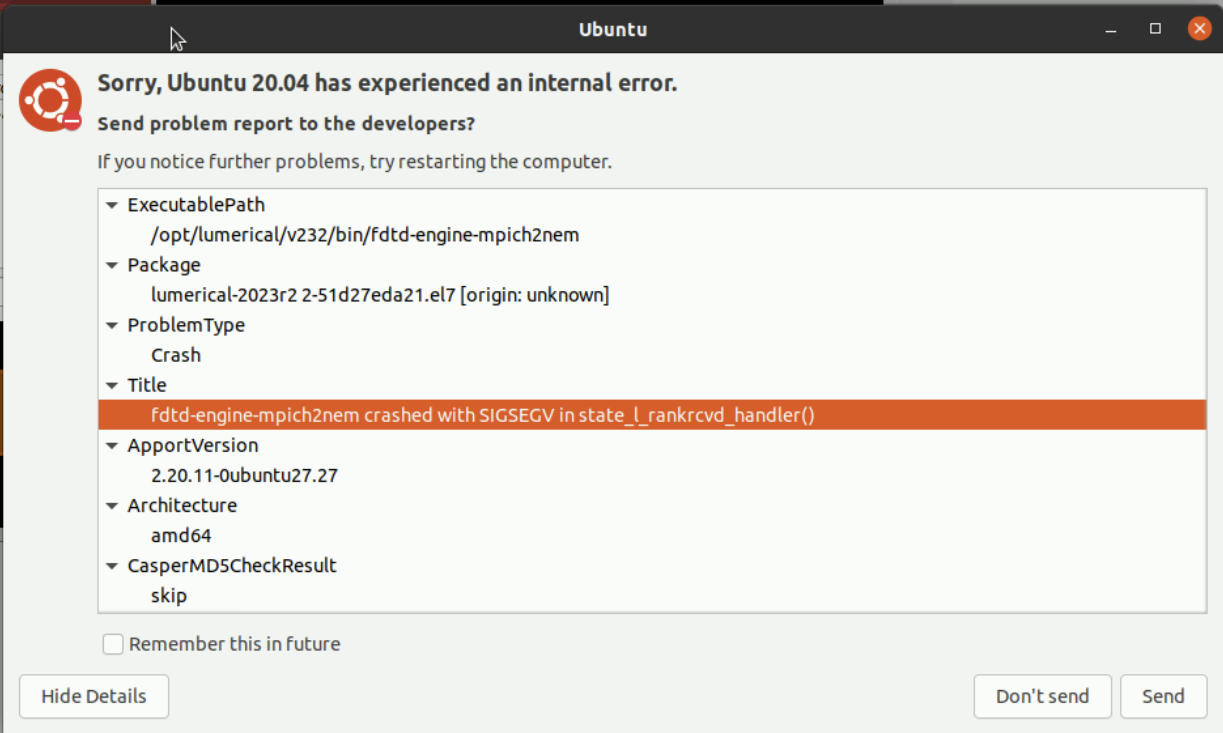The width and height of the screenshot is (1223, 733).
Task: Click the Ubuntu error logo icon
Action: coord(50,100)
